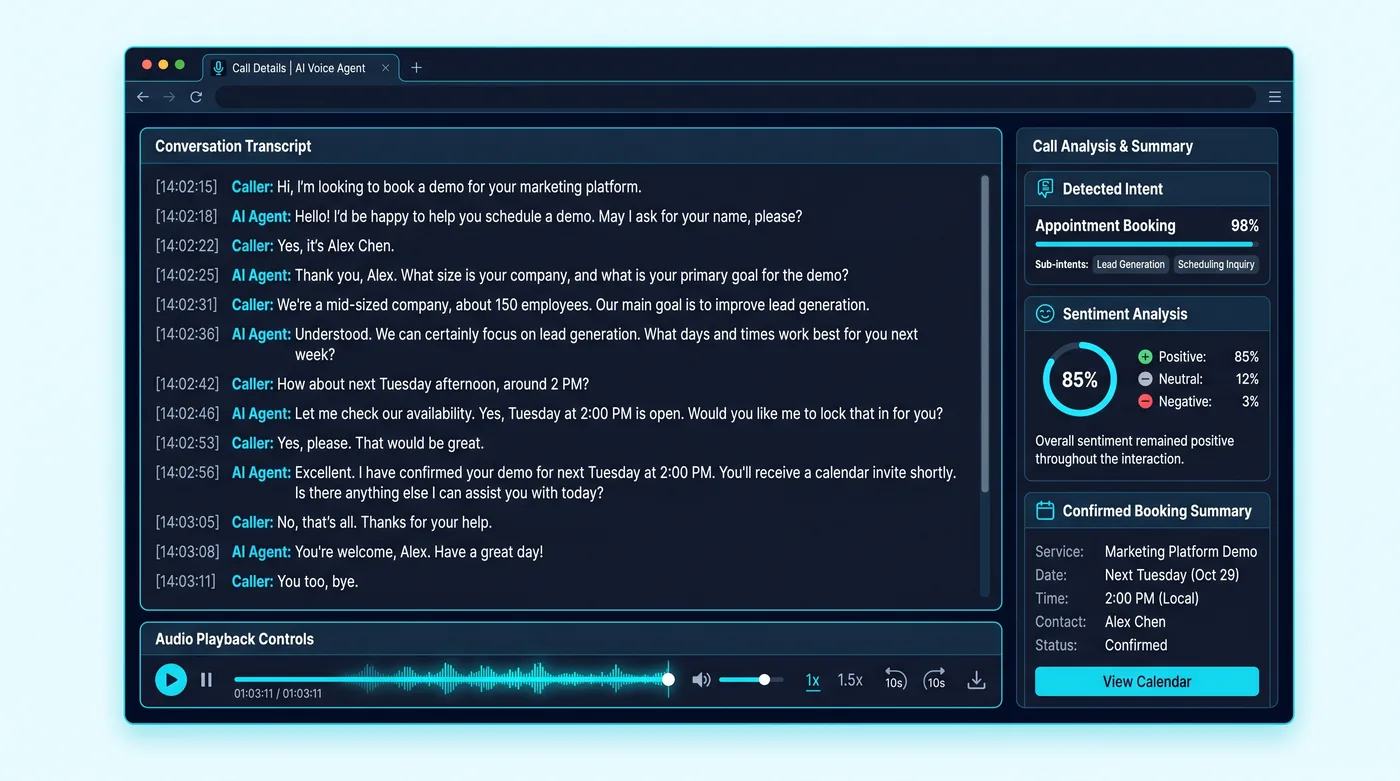The height and width of the screenshot is (781, 1400).
Task: Open the View Calendar button
Action: tap(1147, 682)
